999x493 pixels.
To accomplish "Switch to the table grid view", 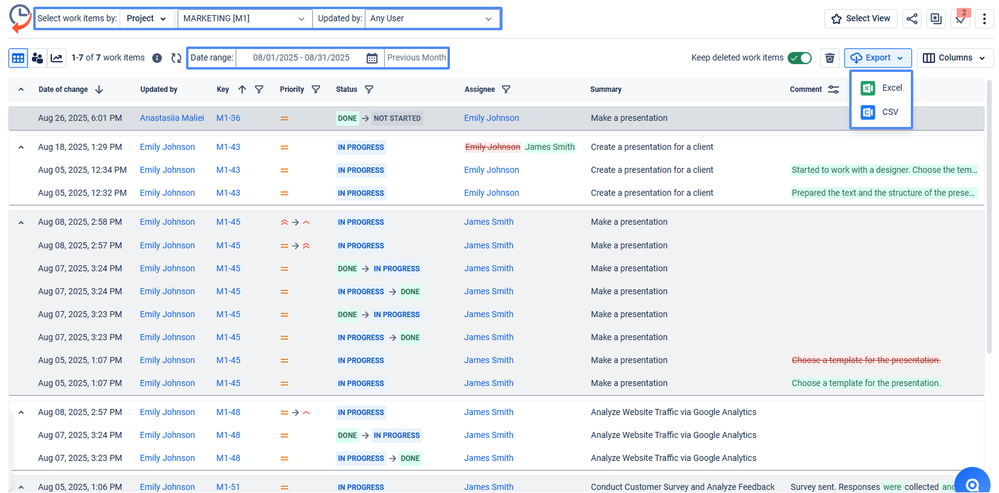I will tap(18, 58).
